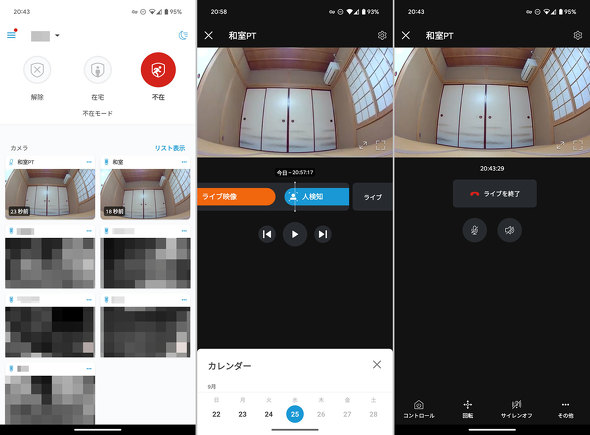Open the hamburger menu with red notification dot

click(x=12, y=35)
